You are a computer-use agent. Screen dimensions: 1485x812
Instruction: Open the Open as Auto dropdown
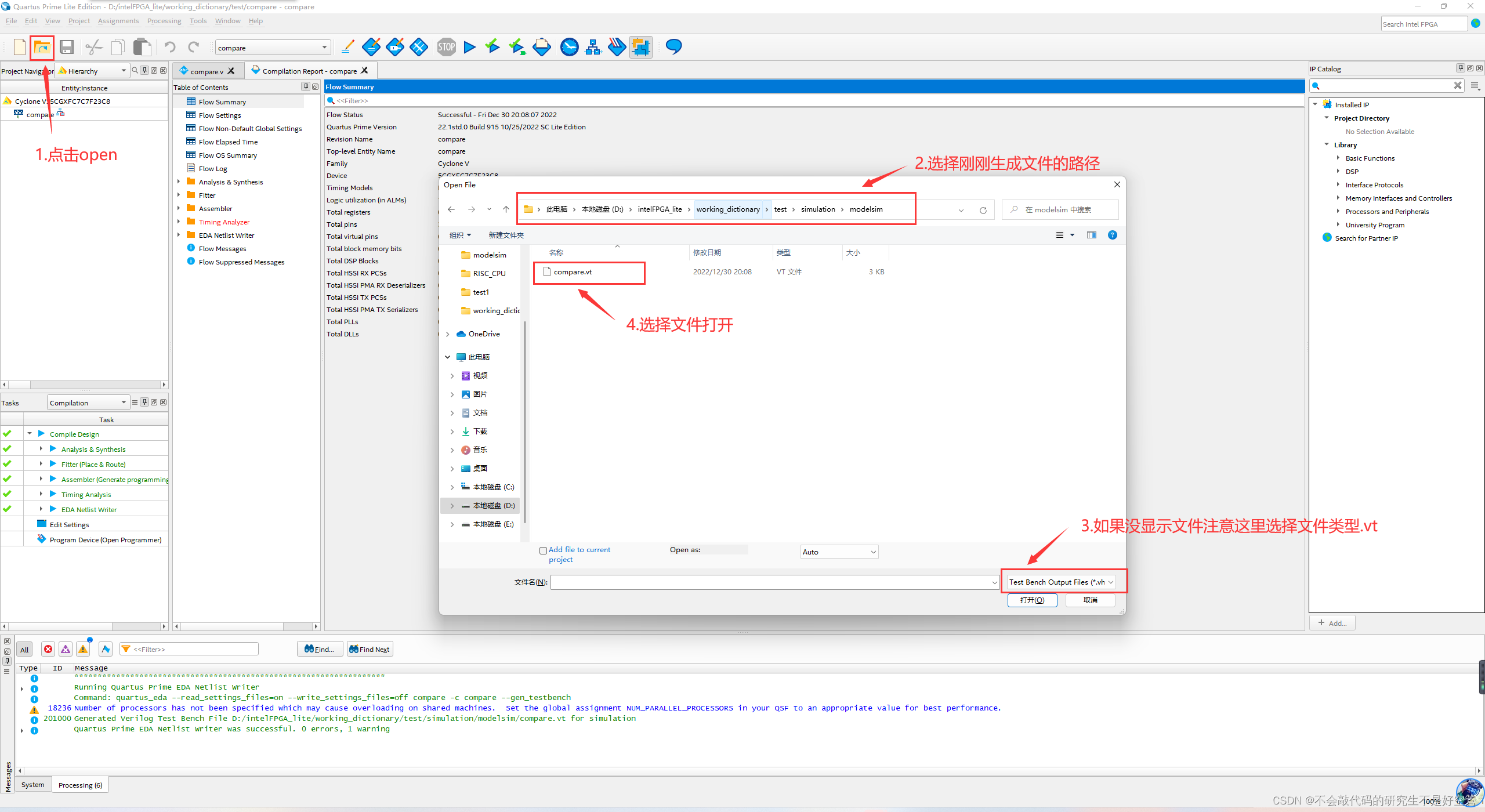click(839, 552)
